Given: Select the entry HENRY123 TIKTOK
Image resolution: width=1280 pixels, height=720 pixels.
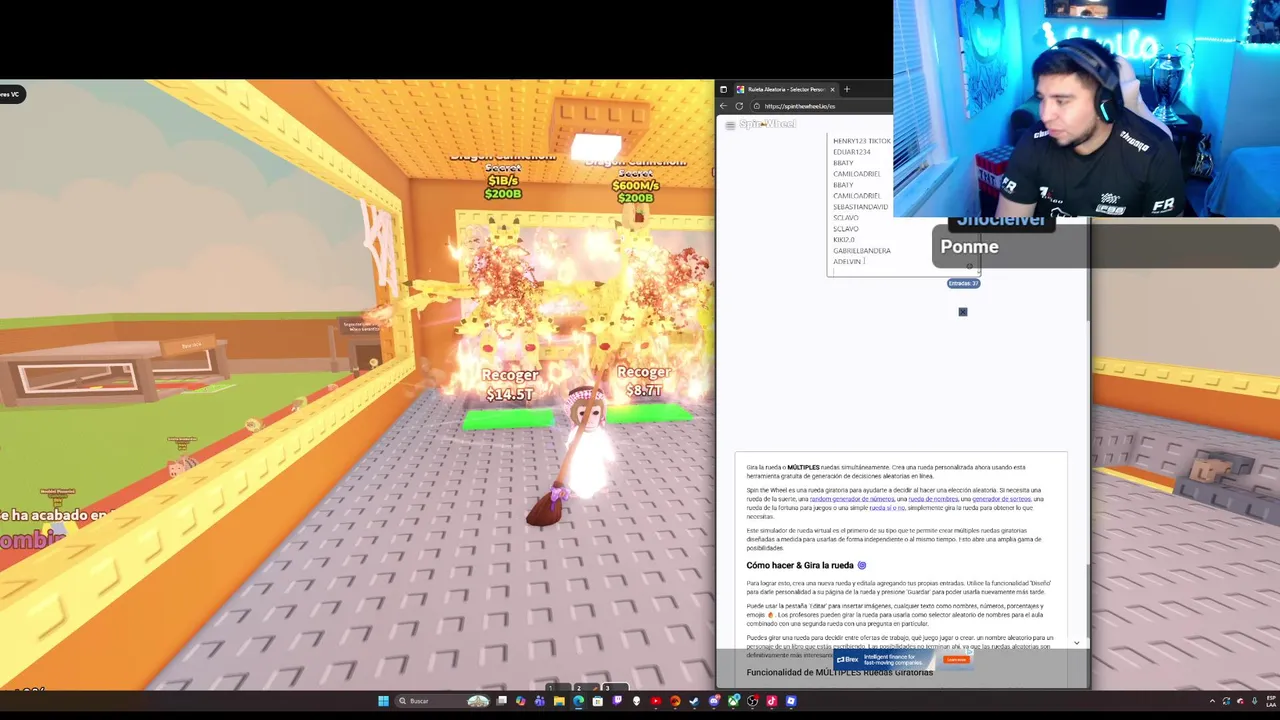Looking at the screenshot, I should tap(861, 141).
